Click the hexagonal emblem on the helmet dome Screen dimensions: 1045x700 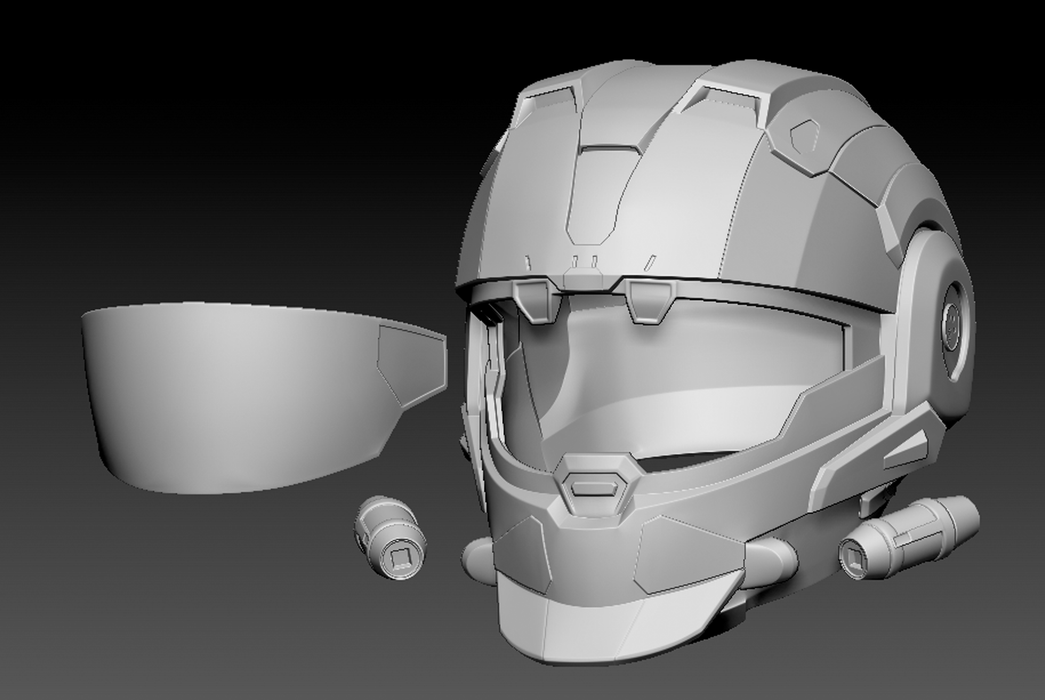coord(805,136)
